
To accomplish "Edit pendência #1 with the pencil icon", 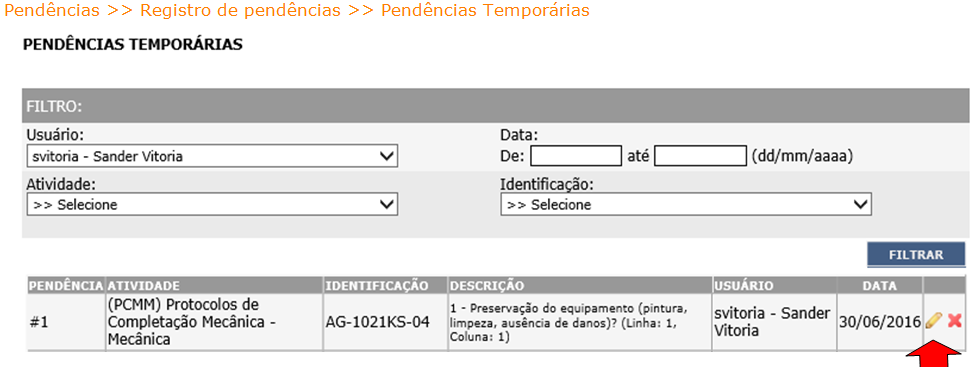I will [x=933, y=321].
